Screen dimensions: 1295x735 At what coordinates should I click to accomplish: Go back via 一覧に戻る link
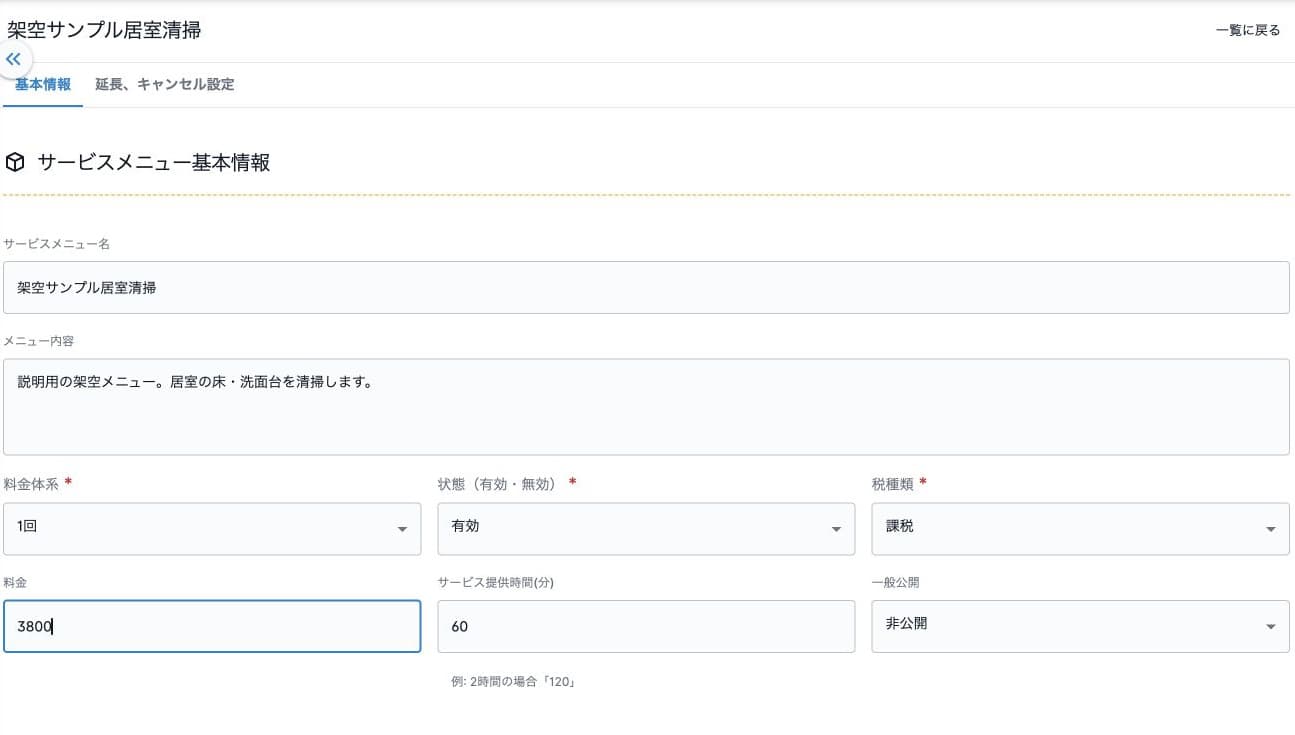(x=1248, y=30)
